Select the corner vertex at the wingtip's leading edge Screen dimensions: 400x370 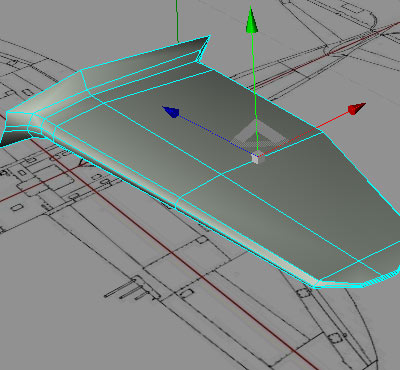(x=315, y=286)
